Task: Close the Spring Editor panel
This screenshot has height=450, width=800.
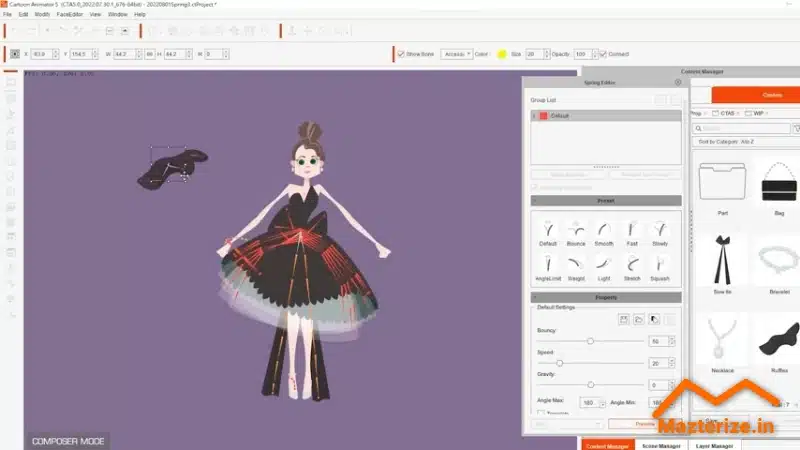Action: (678, 82)
